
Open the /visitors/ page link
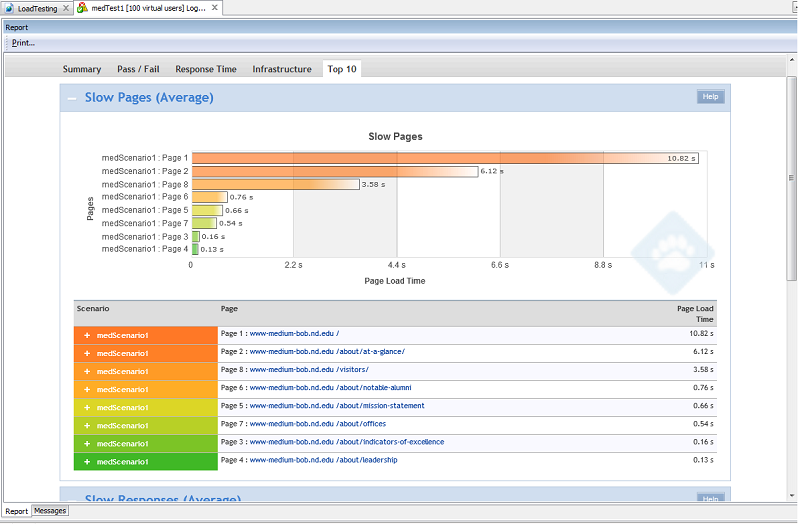click(309, 369)
